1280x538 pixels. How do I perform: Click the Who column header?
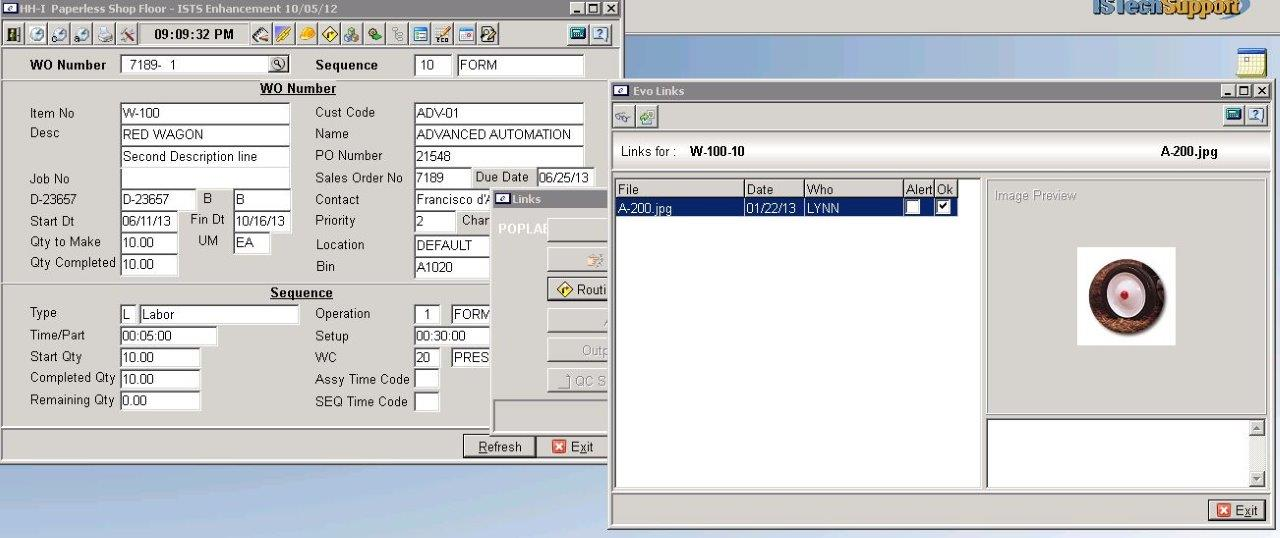pos(854,189)
